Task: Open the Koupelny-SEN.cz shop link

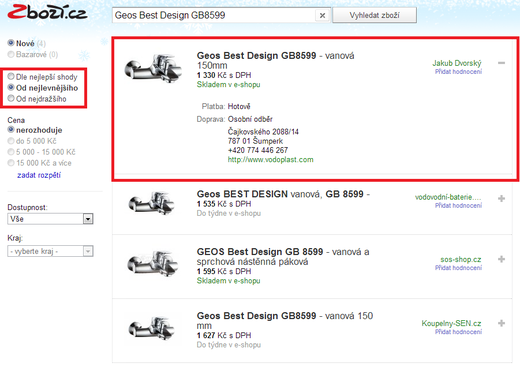Action: (451, 323)
